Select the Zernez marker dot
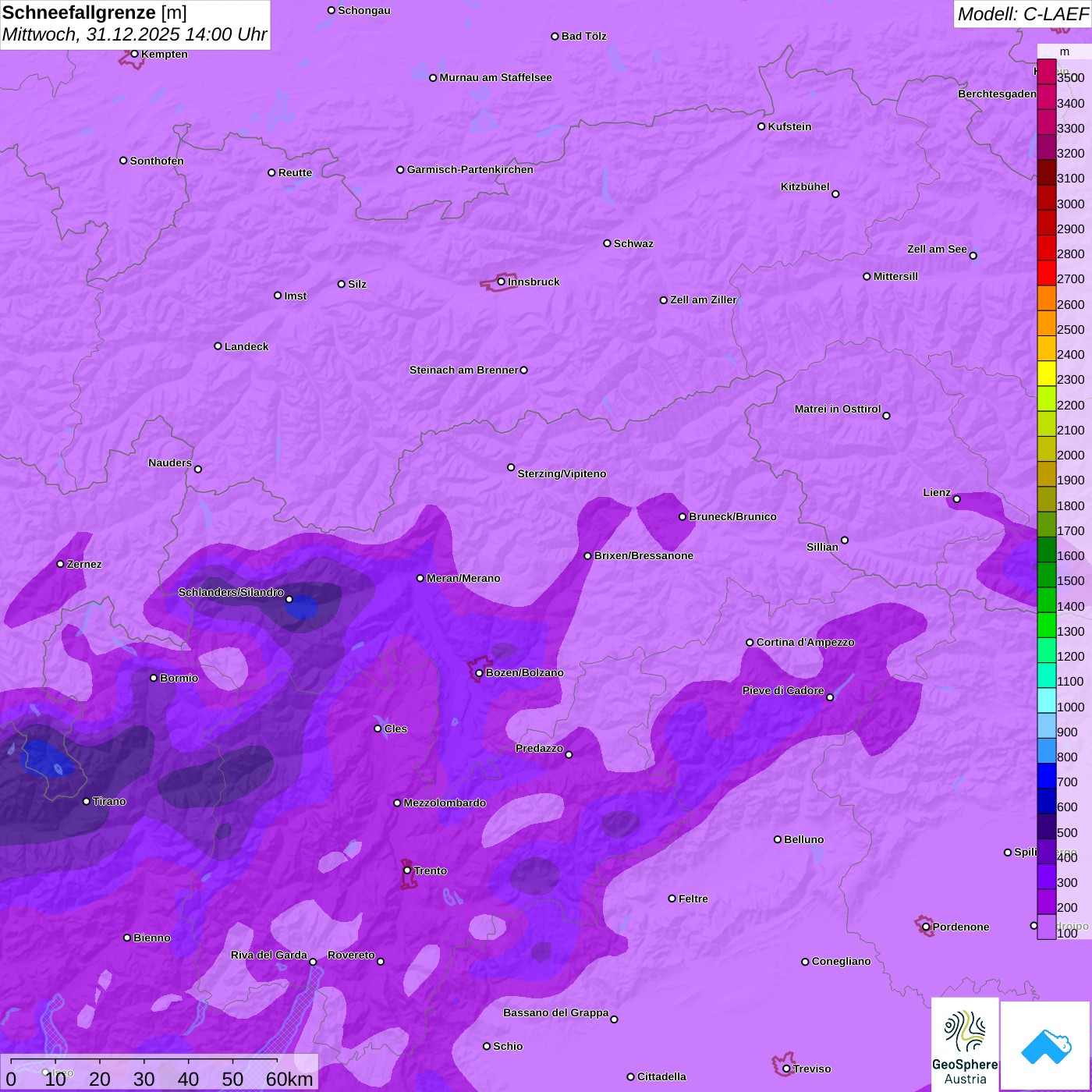Screen dimensions: 1092x1092 61,564
